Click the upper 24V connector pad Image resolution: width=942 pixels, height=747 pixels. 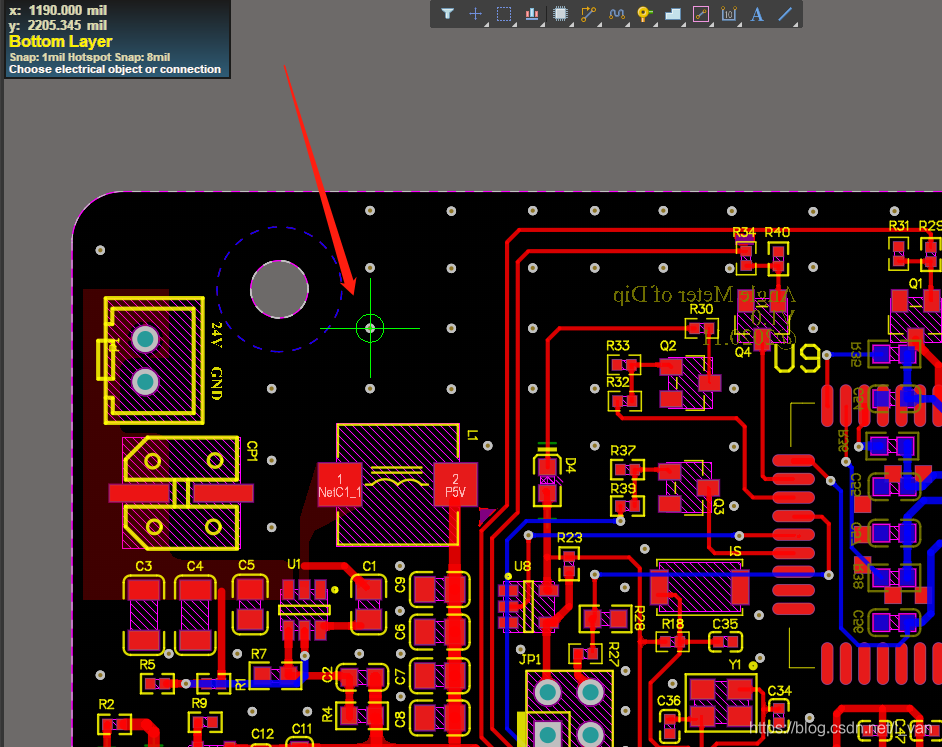coord(145,339)
